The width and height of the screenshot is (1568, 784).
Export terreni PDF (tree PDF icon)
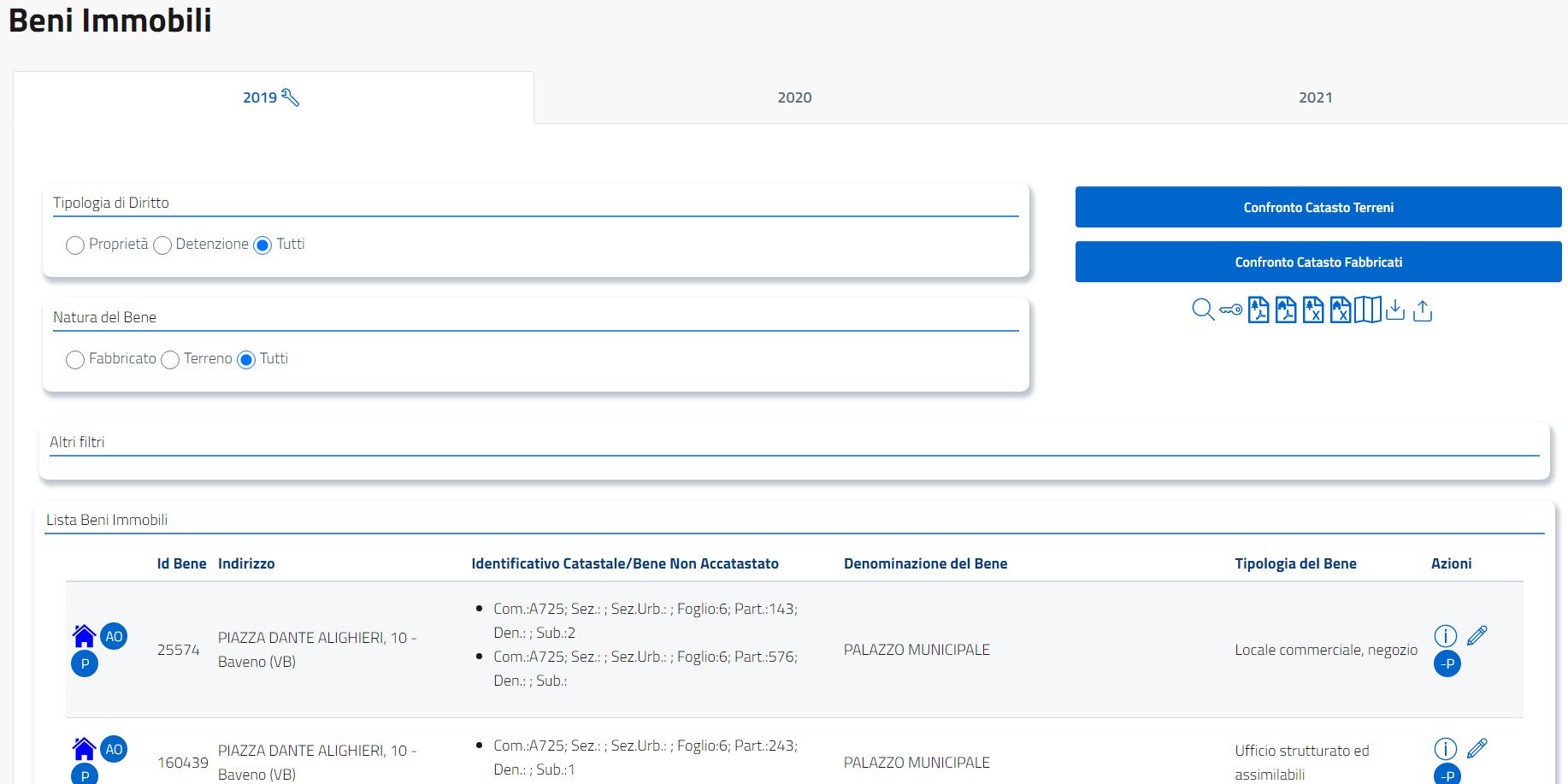coord(1259,309)
